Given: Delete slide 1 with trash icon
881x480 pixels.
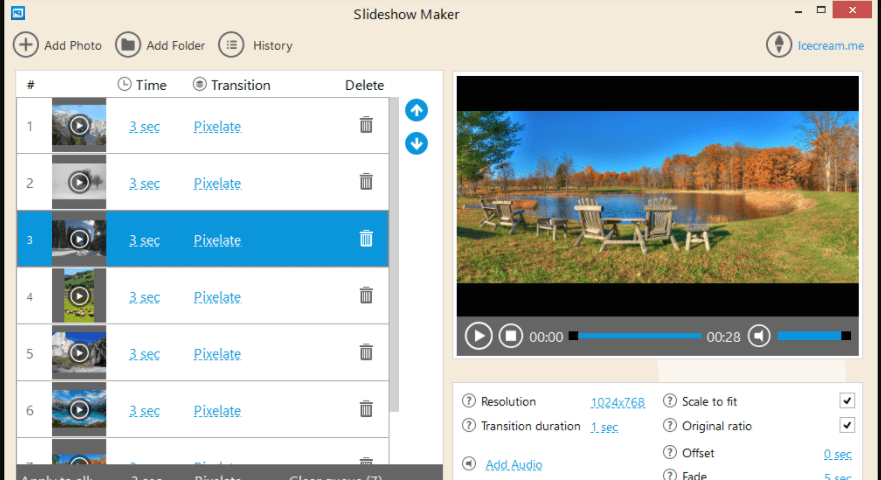Looking at the screenshot, I should (x=366, y=125).
